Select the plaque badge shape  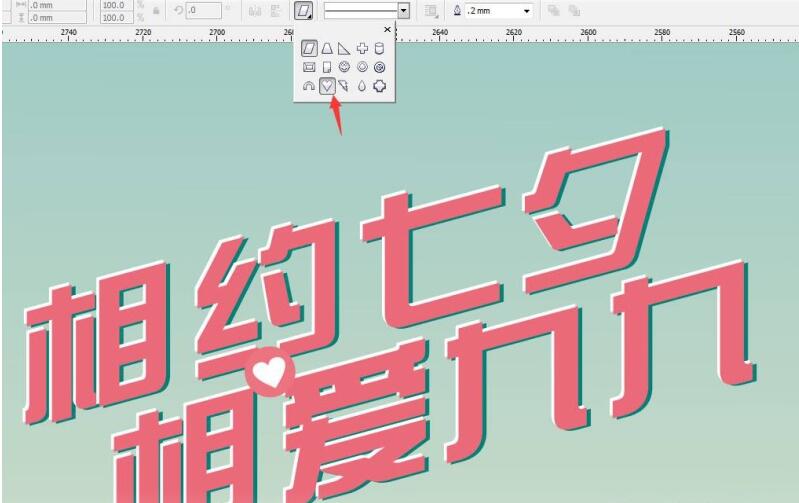[x=379, y=86]
